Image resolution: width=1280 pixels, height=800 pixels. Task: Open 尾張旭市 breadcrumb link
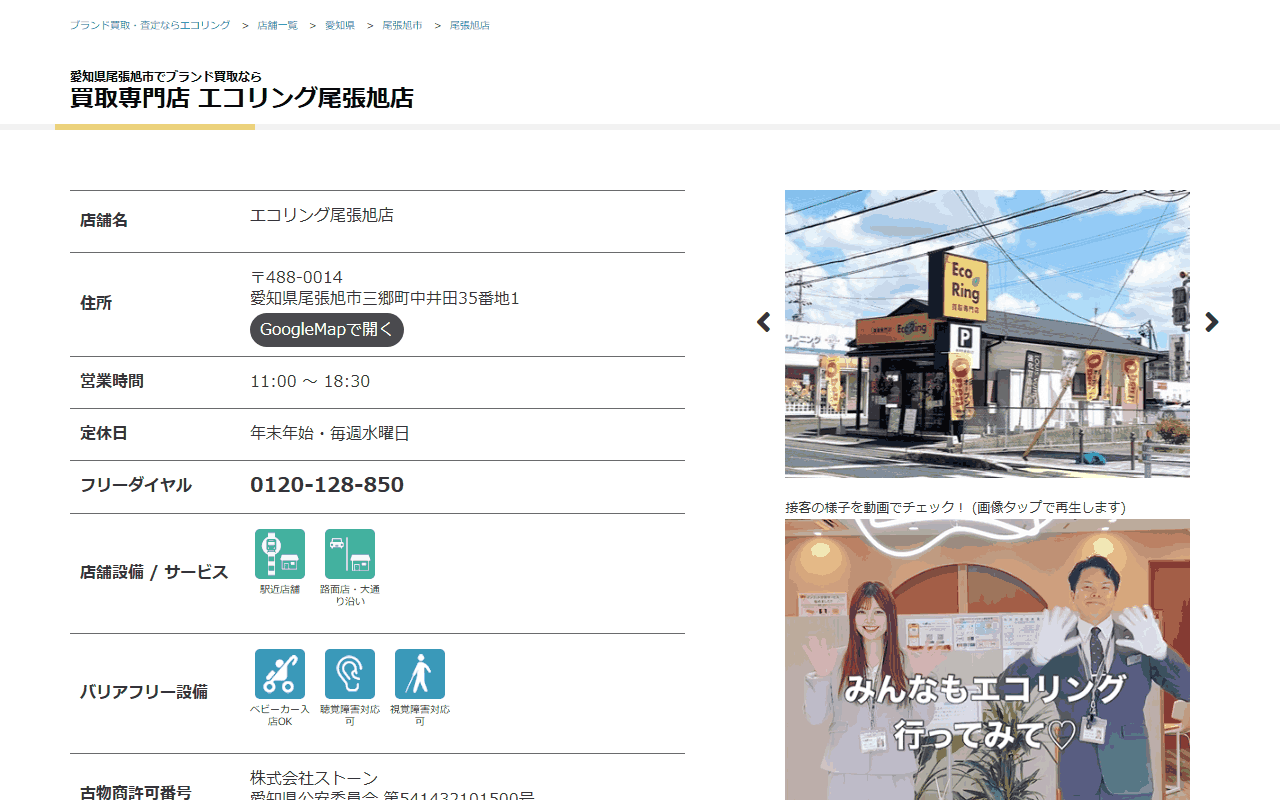tap(402, 25)
